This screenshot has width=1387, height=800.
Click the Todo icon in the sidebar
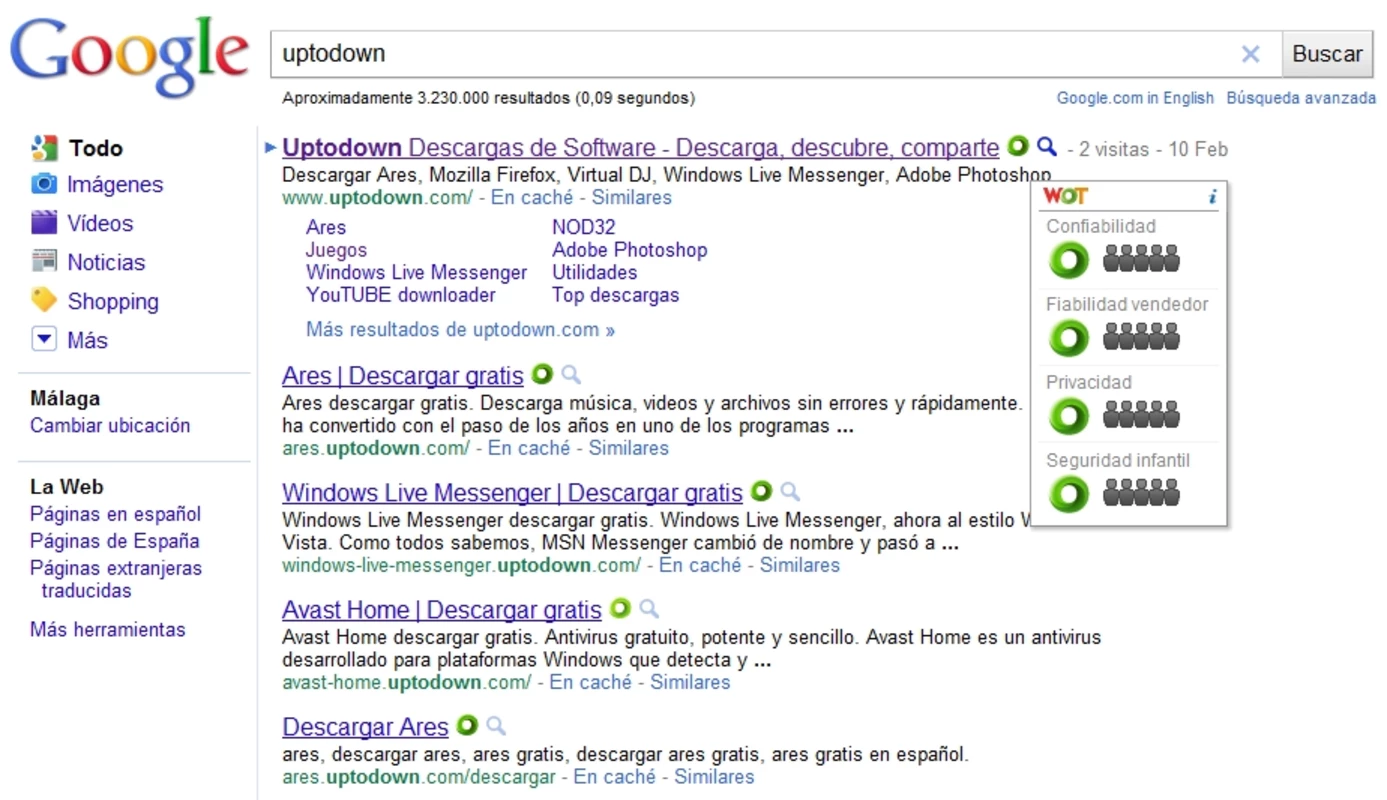44,148
